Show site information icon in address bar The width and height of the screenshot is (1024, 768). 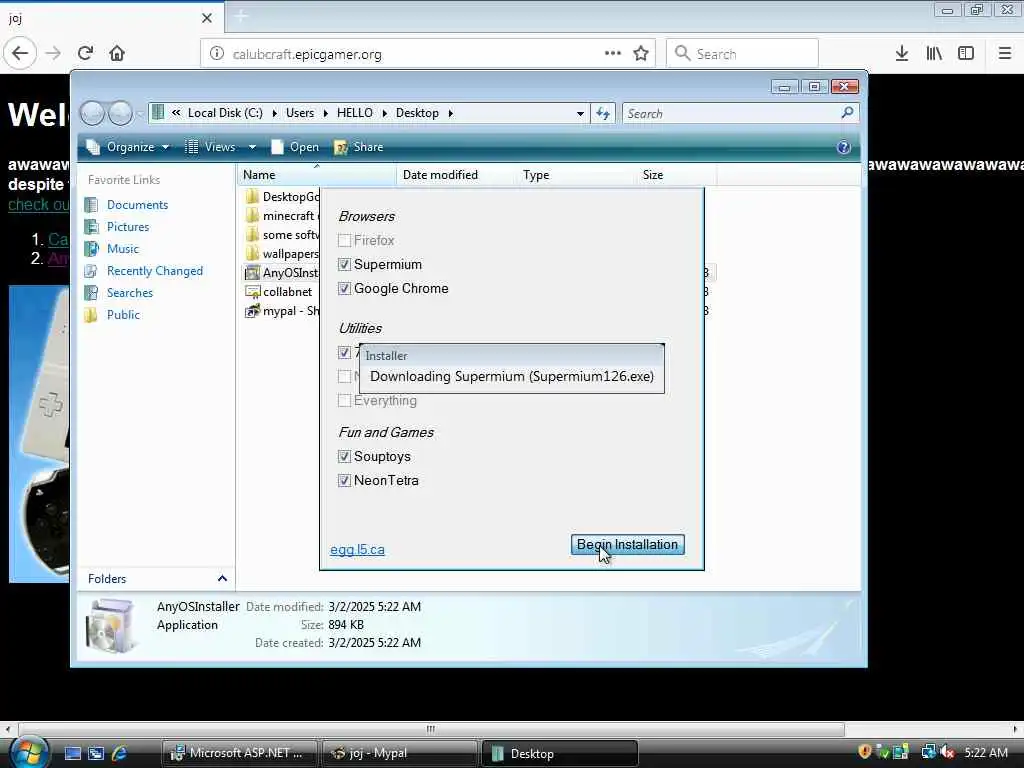click(x=217, y=54)
